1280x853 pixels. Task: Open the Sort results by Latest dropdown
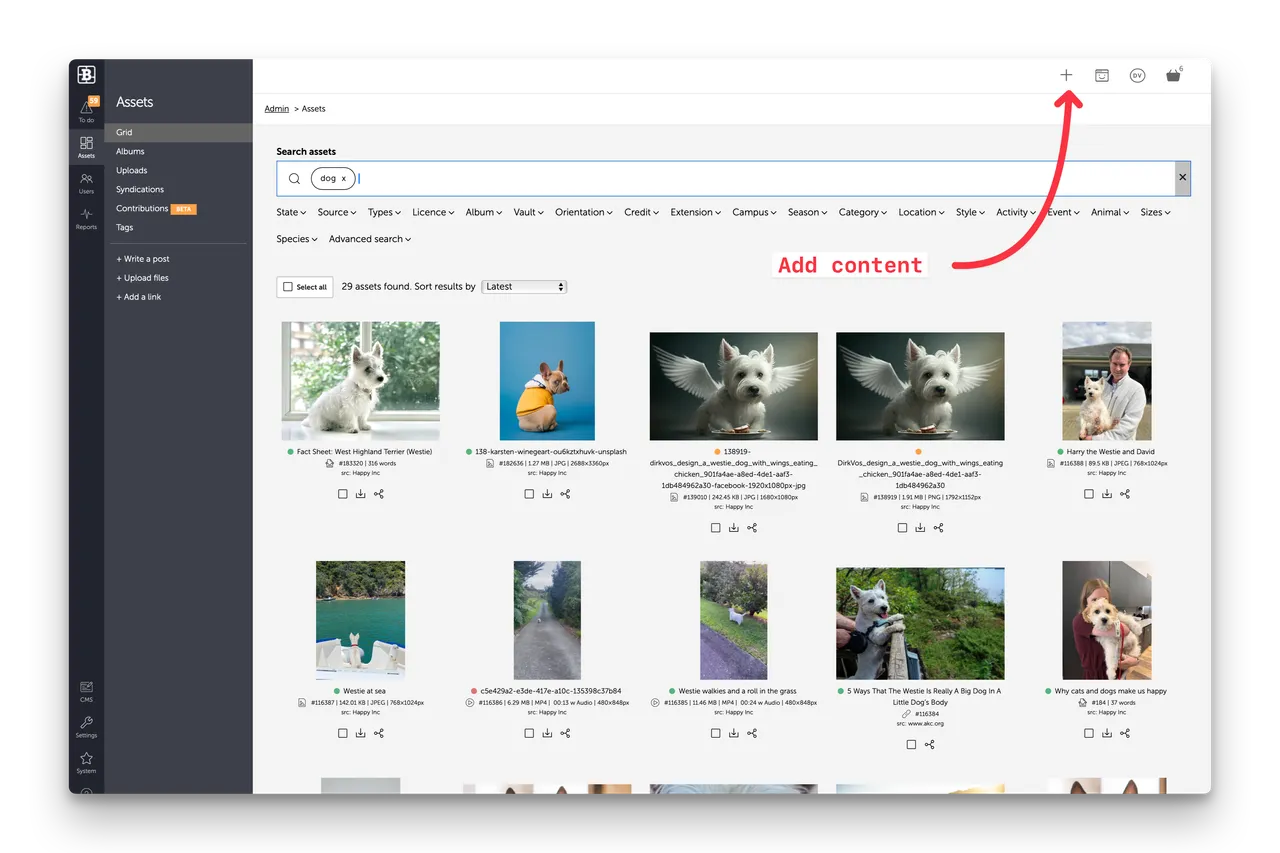(x=524, y=287)
